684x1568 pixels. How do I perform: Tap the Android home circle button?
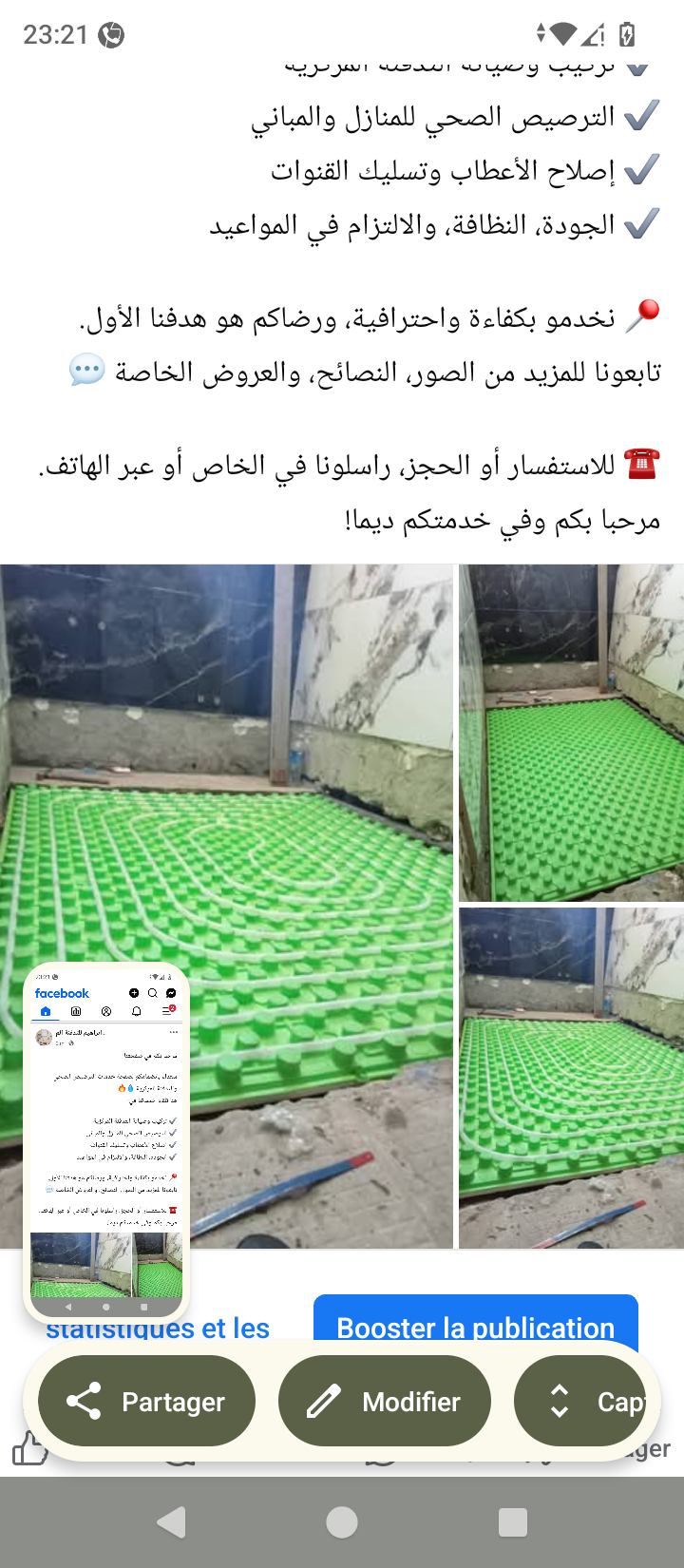click(342, 1522)
